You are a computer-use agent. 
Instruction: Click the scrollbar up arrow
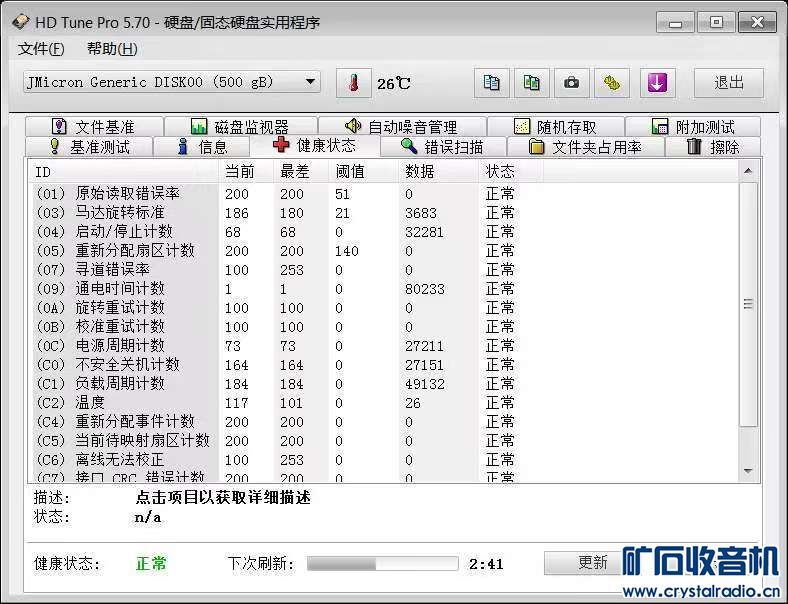(x=748, y=171)
